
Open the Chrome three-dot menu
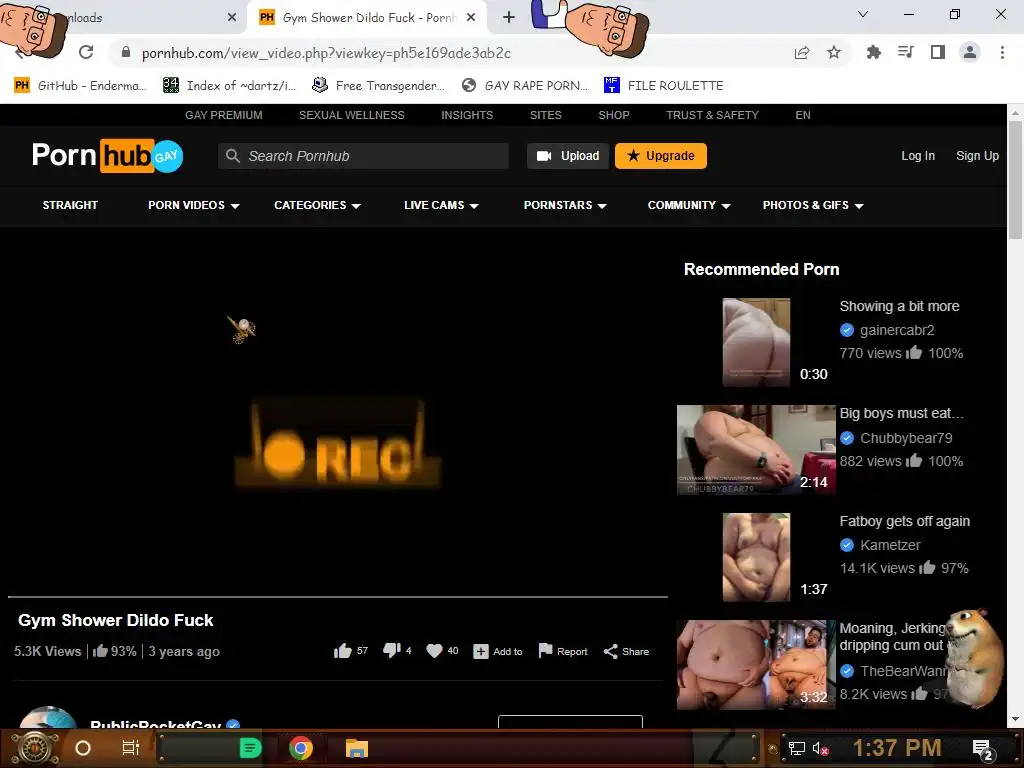coord(1002,52)
